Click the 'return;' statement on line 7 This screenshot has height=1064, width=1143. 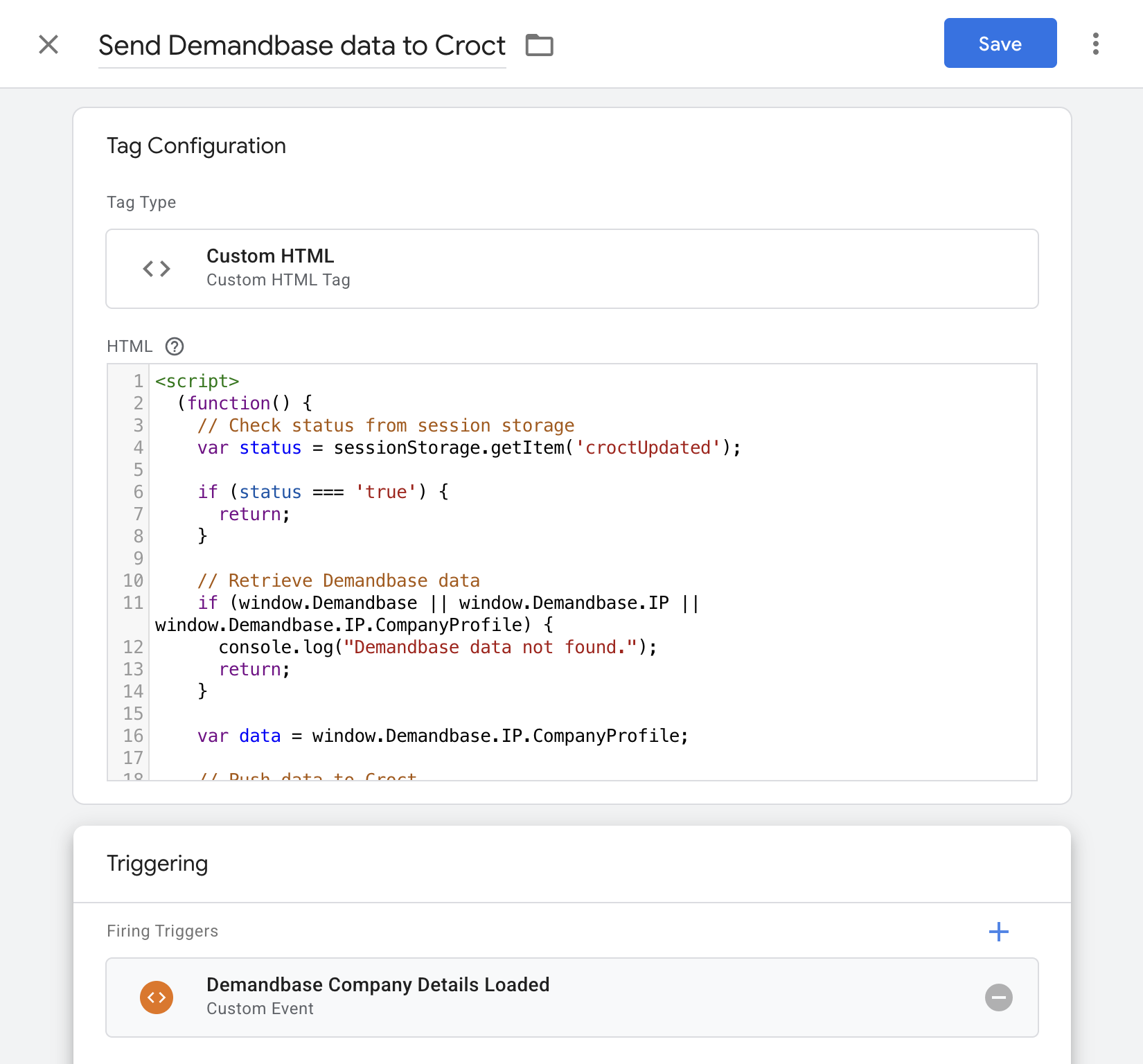[x=254, y=514]
